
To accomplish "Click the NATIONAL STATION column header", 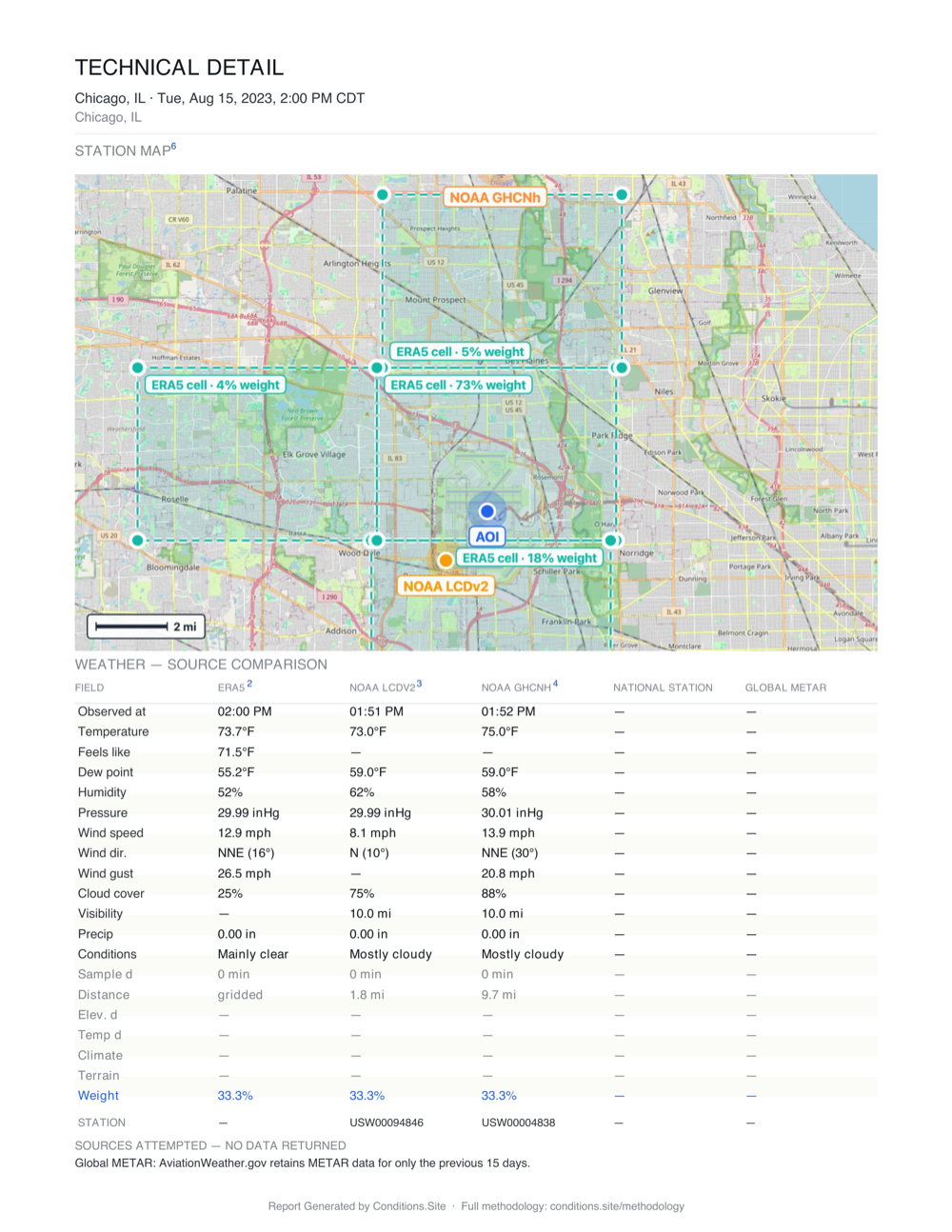I will tap(663, 687).
